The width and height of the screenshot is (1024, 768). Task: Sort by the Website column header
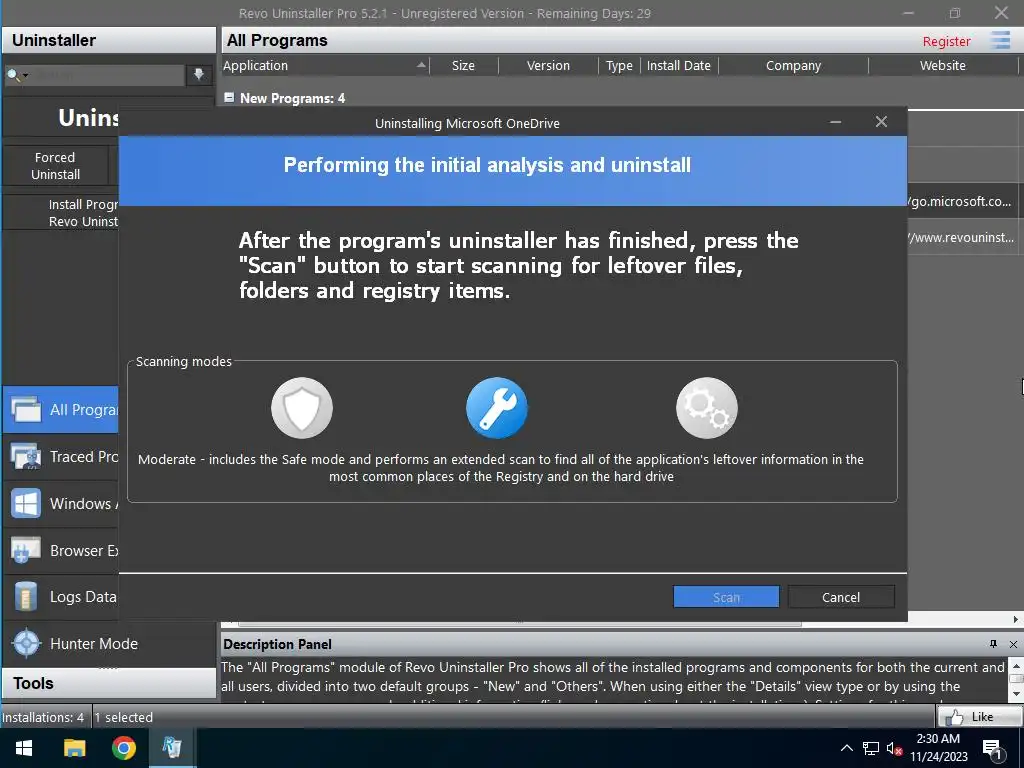(942, 65)
